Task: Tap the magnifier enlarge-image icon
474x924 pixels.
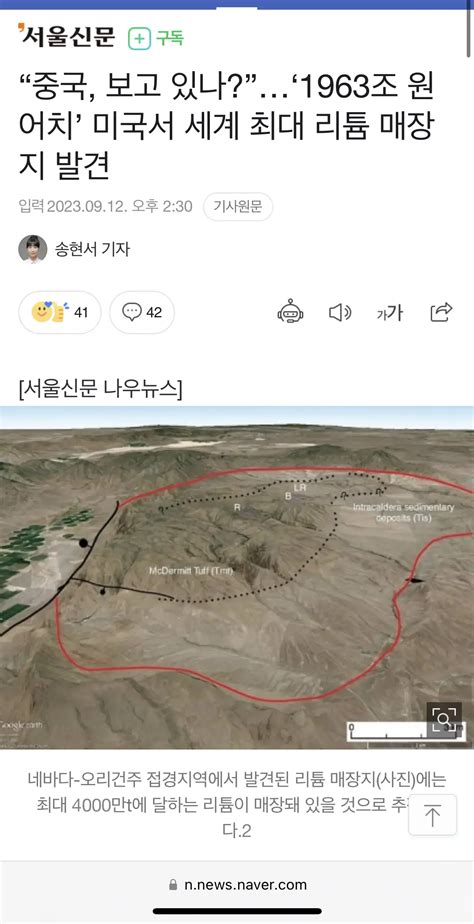Action: pos(444,717)
